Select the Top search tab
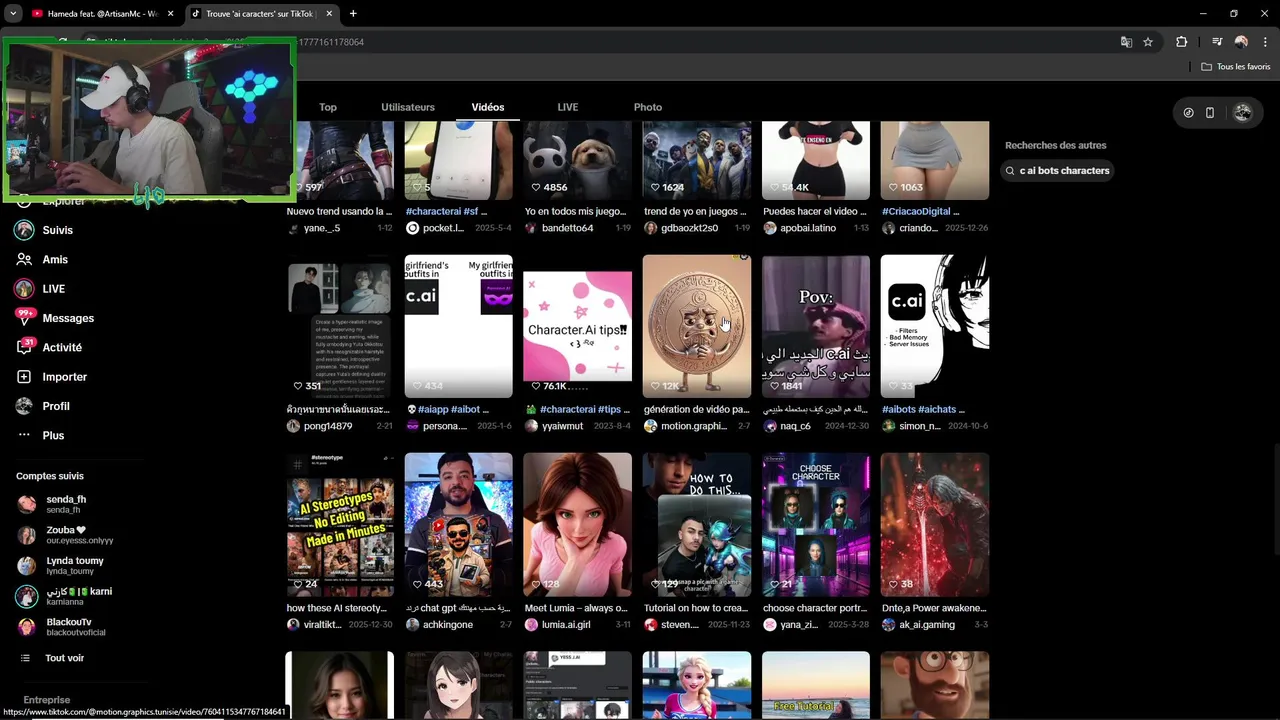 (x=328, y=107)
